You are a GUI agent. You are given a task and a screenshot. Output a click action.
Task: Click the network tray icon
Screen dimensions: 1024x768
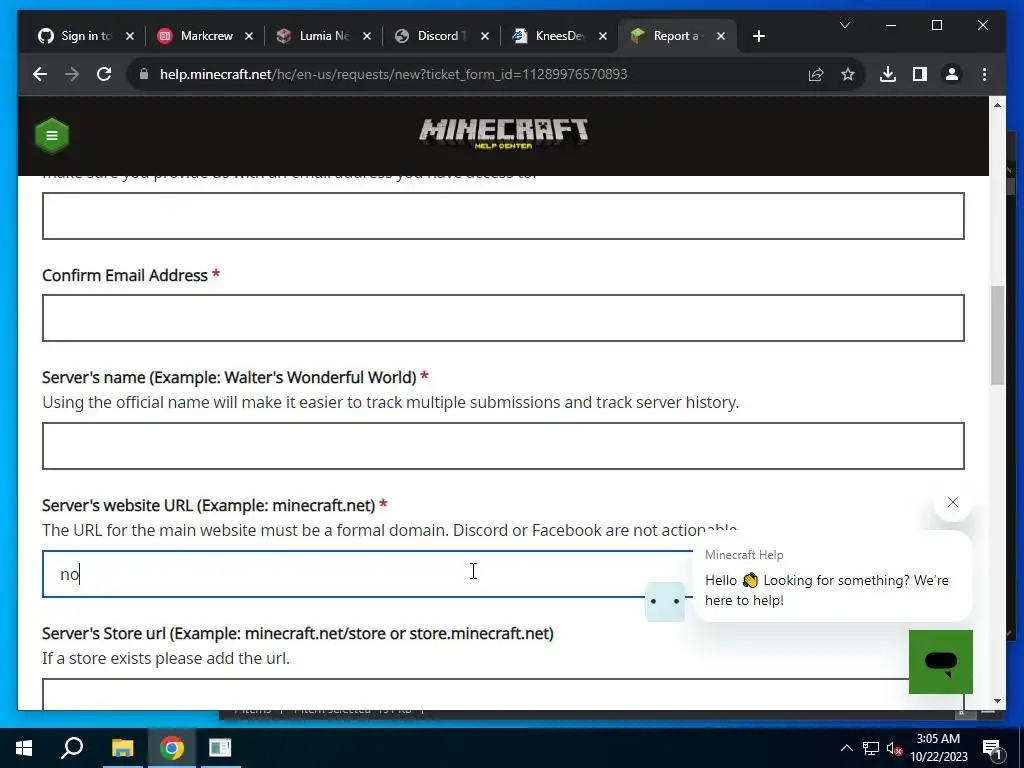pyautogui.click(x=871, y=748)
